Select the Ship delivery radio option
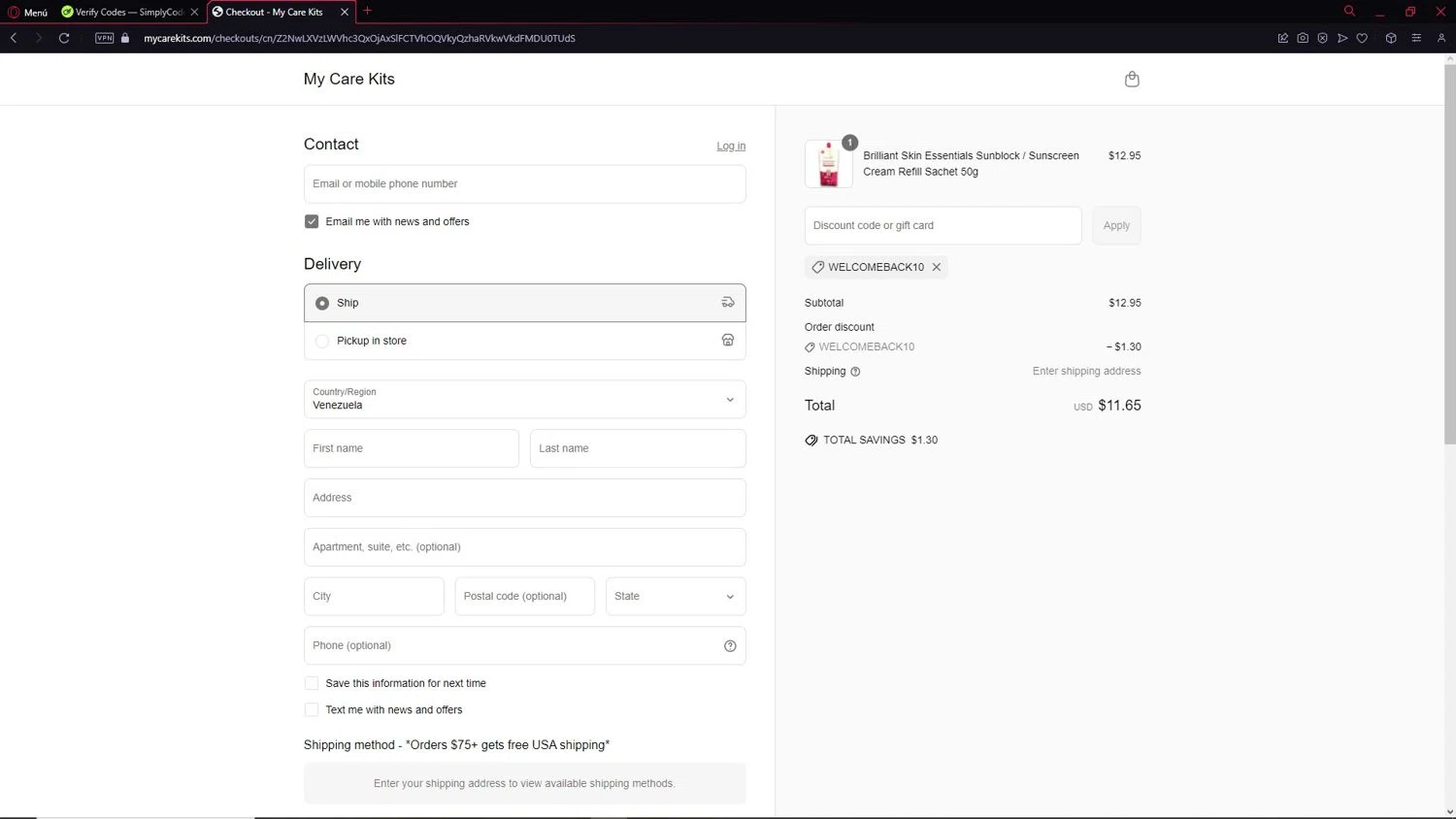Screen dimensions: 1456x819 pyautogui.click(x=322, y=303)
